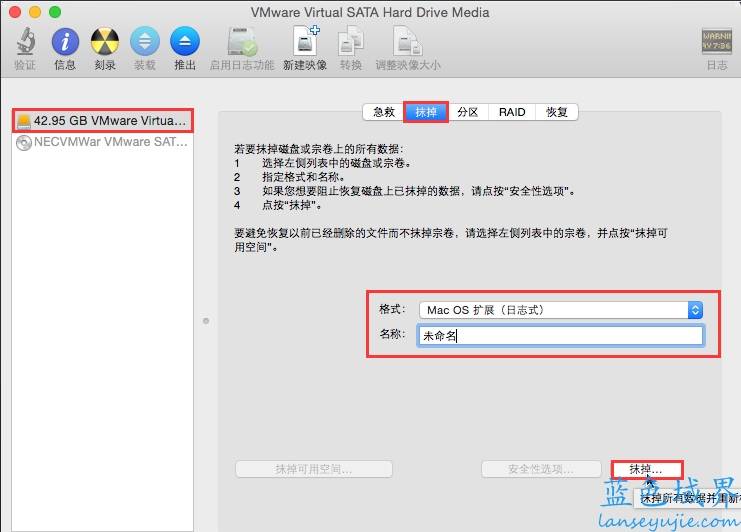Click Resize Image (调整映像大小) icon
The height and width of the screenshot is (532, 741).
click(407, 42)
